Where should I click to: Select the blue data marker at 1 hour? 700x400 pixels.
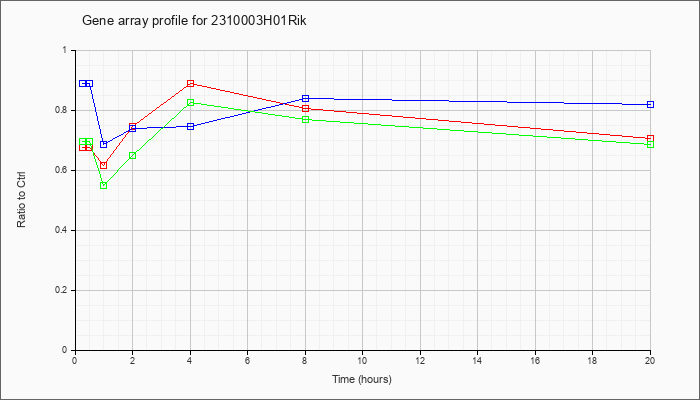[x=104, y=144]
